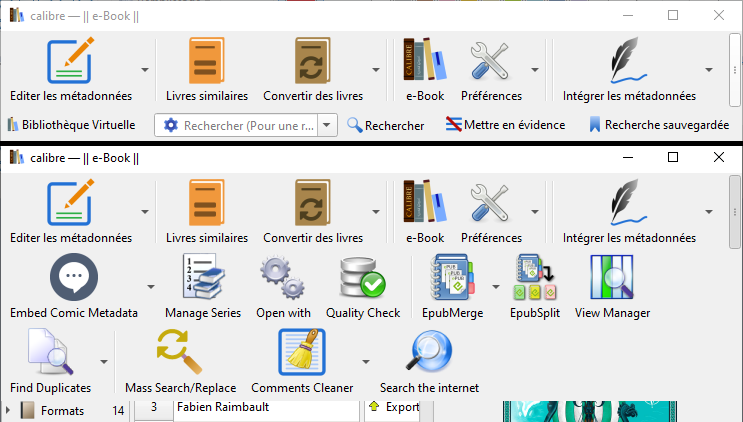The height and width of the screenshot is (422, 743).
Task: Open Mass Search/Replace tool
Action: coord(180,361)
